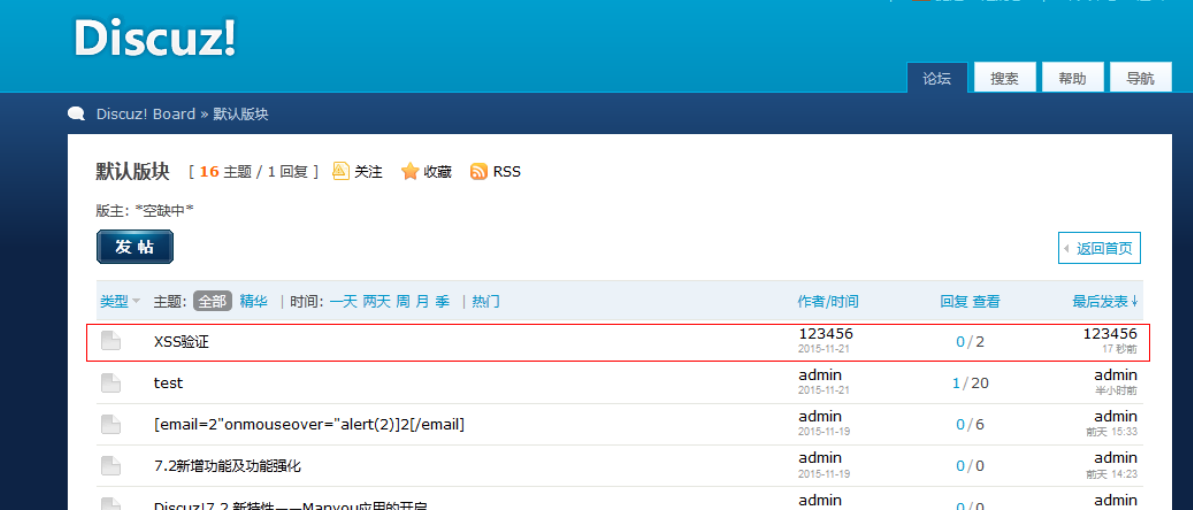Image resolution: width=1193 pixels, height=510 pixels.
Task: Click the page icon beside XSS验证 thread
Action: pyautogui.click(x=111, y=341)
